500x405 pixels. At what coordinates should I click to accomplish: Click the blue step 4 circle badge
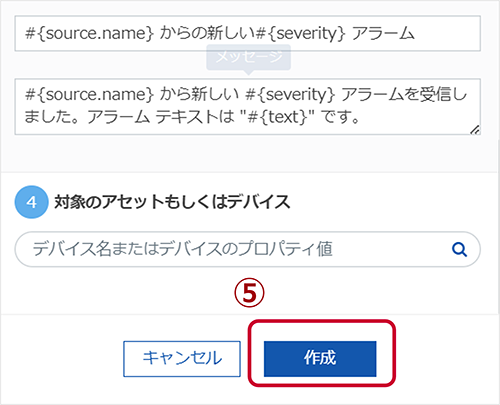[32, 202]
